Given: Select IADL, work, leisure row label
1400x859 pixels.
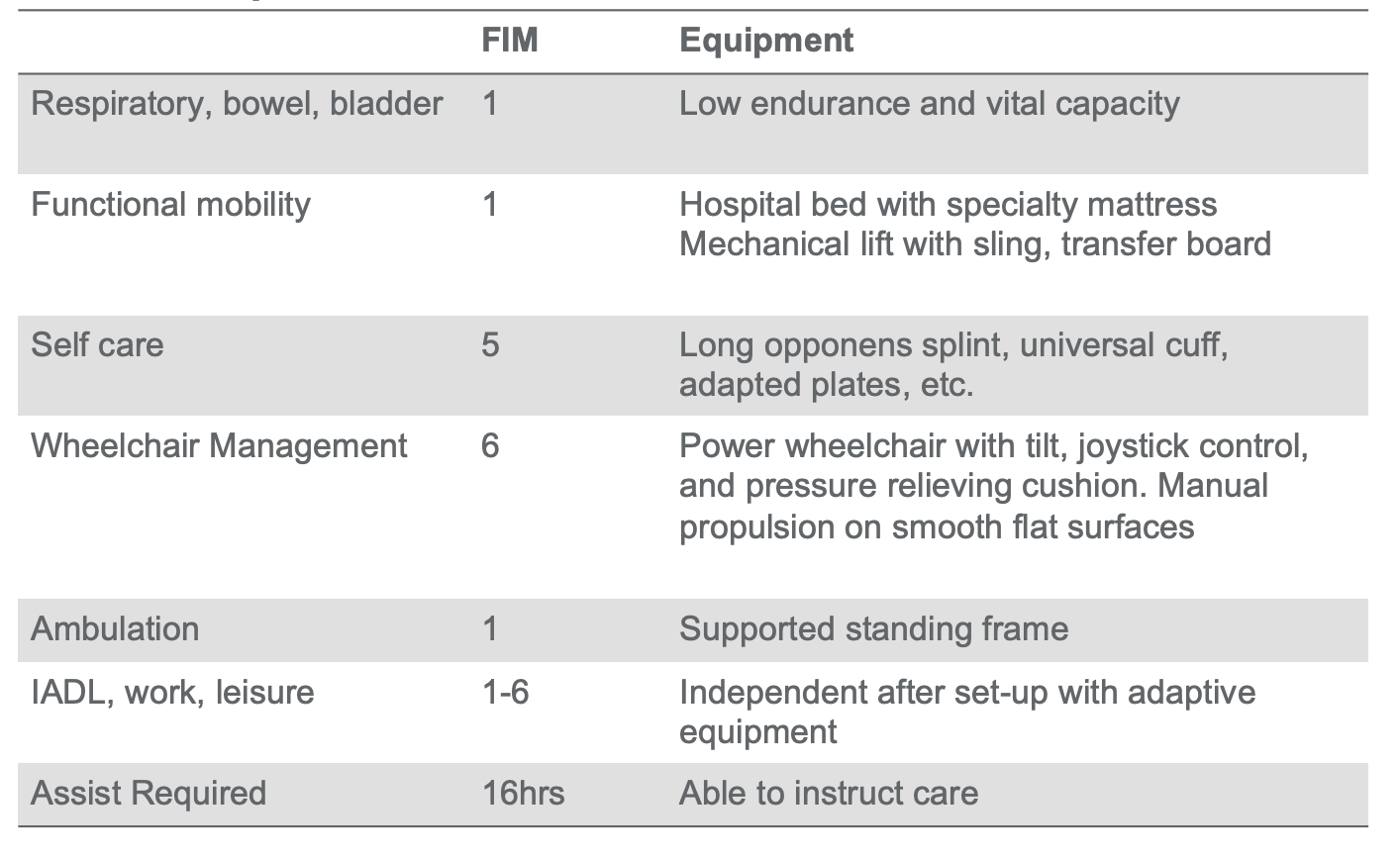Looking at the screenshot, I should coord(172,692).
